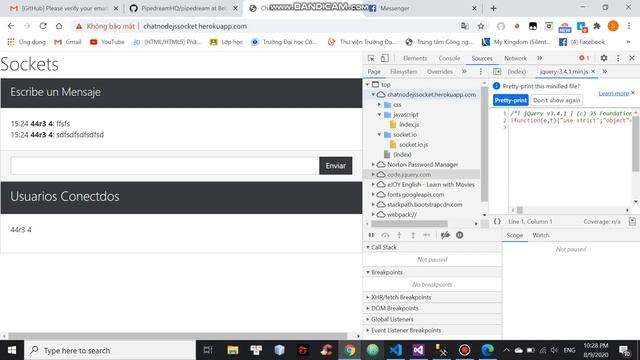Click the Step over debugger icon
The height and width of the screenshot is (360, 640).
(385, 235)
